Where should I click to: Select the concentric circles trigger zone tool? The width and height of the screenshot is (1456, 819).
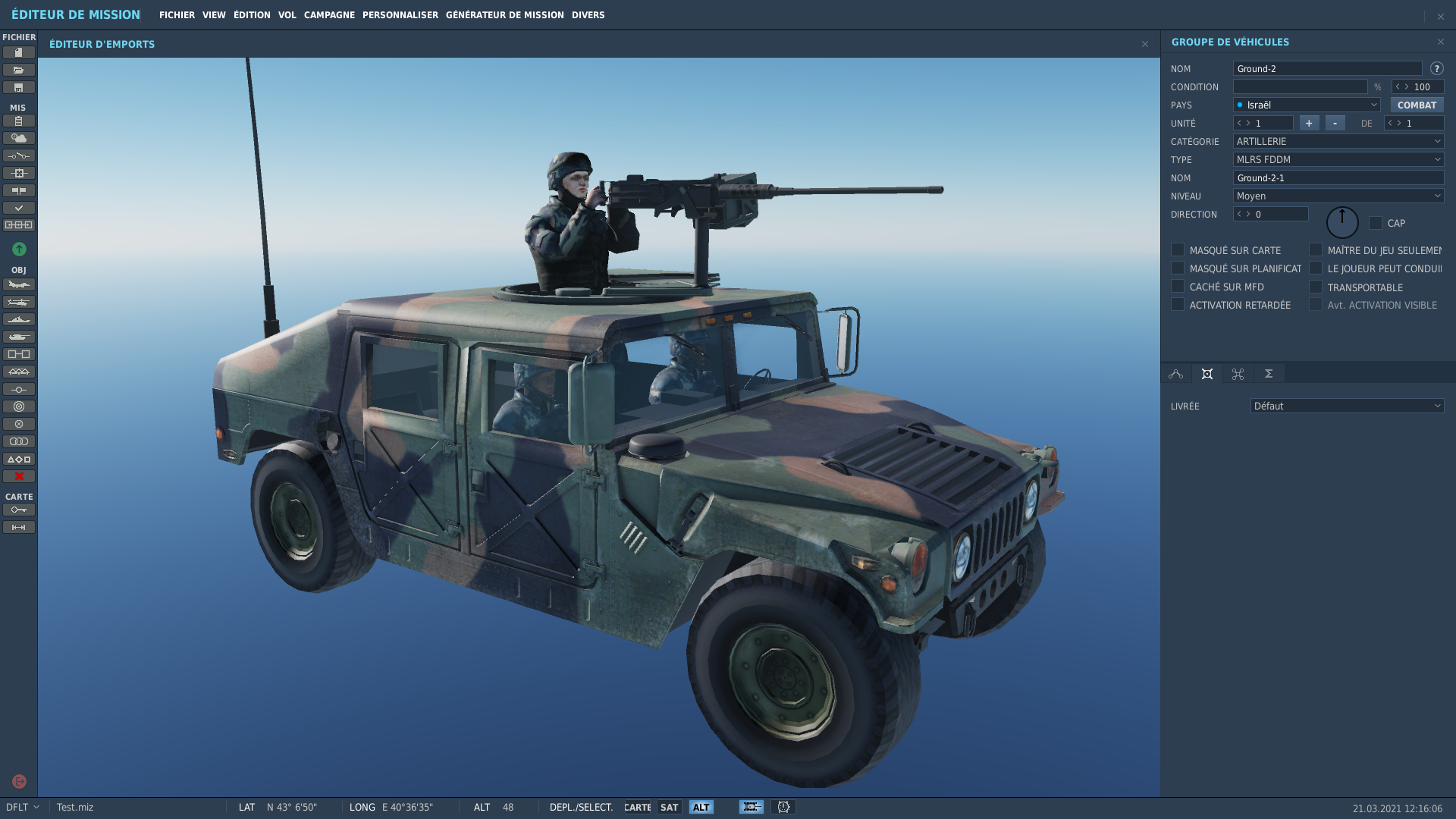pos(19,406)
